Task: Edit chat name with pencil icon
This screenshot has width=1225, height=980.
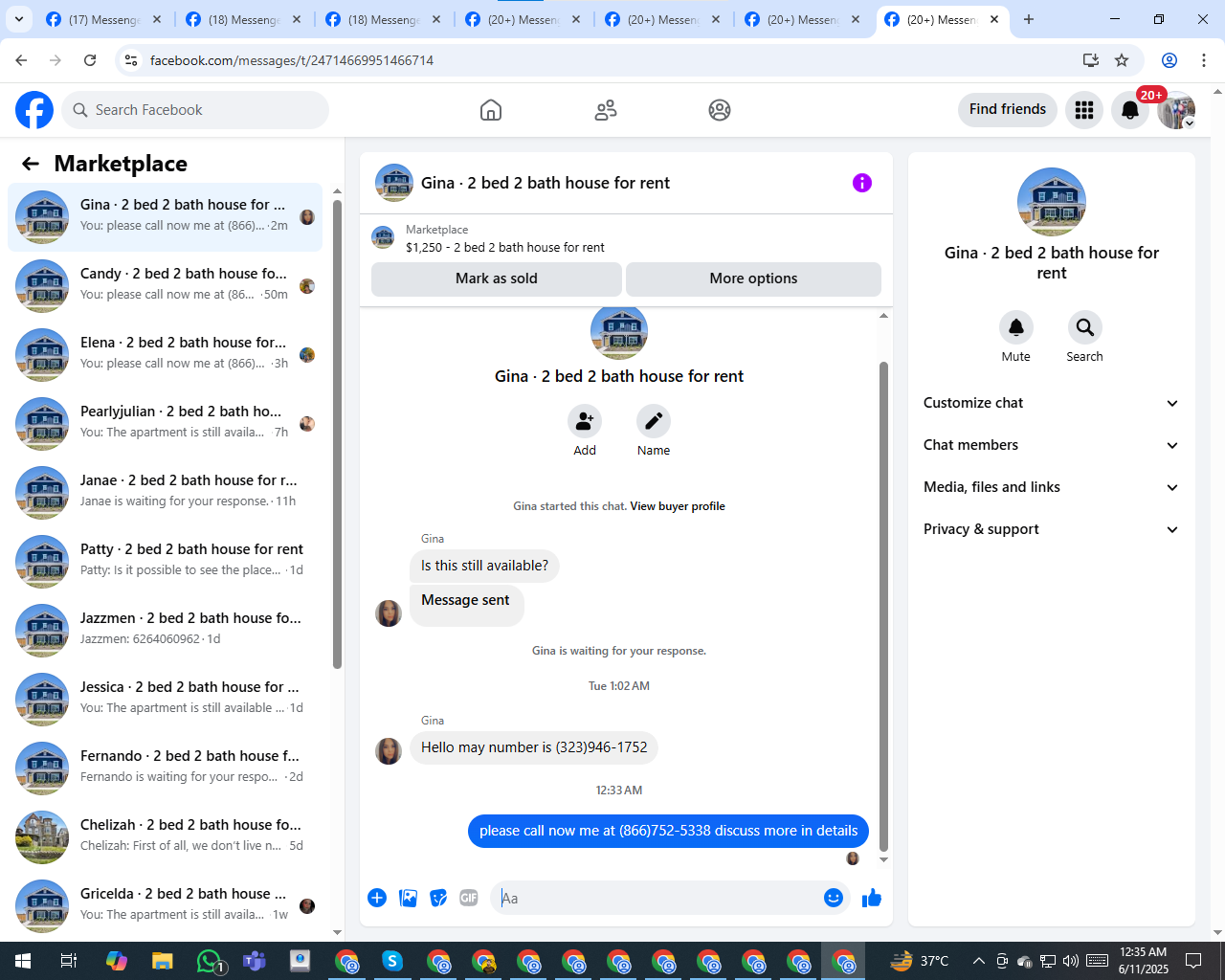Action: tap(654, 421)
